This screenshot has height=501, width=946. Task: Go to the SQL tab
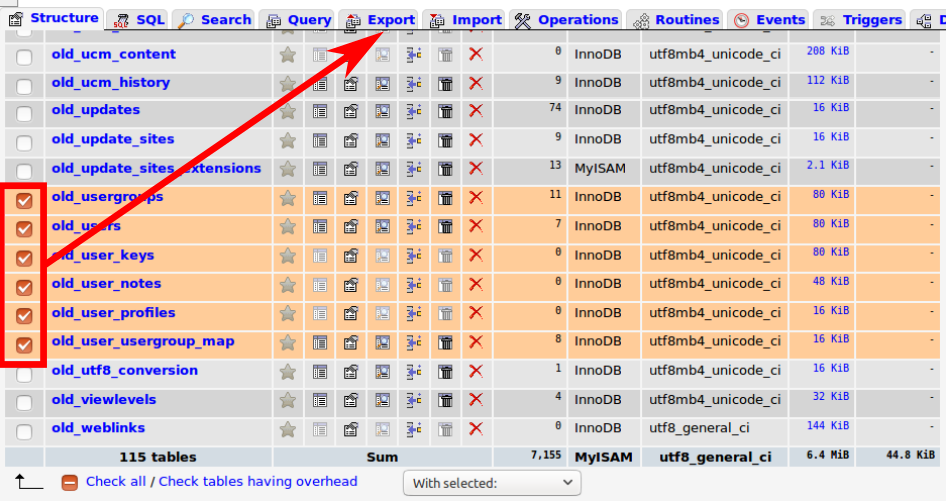click(x=139, y=20)
